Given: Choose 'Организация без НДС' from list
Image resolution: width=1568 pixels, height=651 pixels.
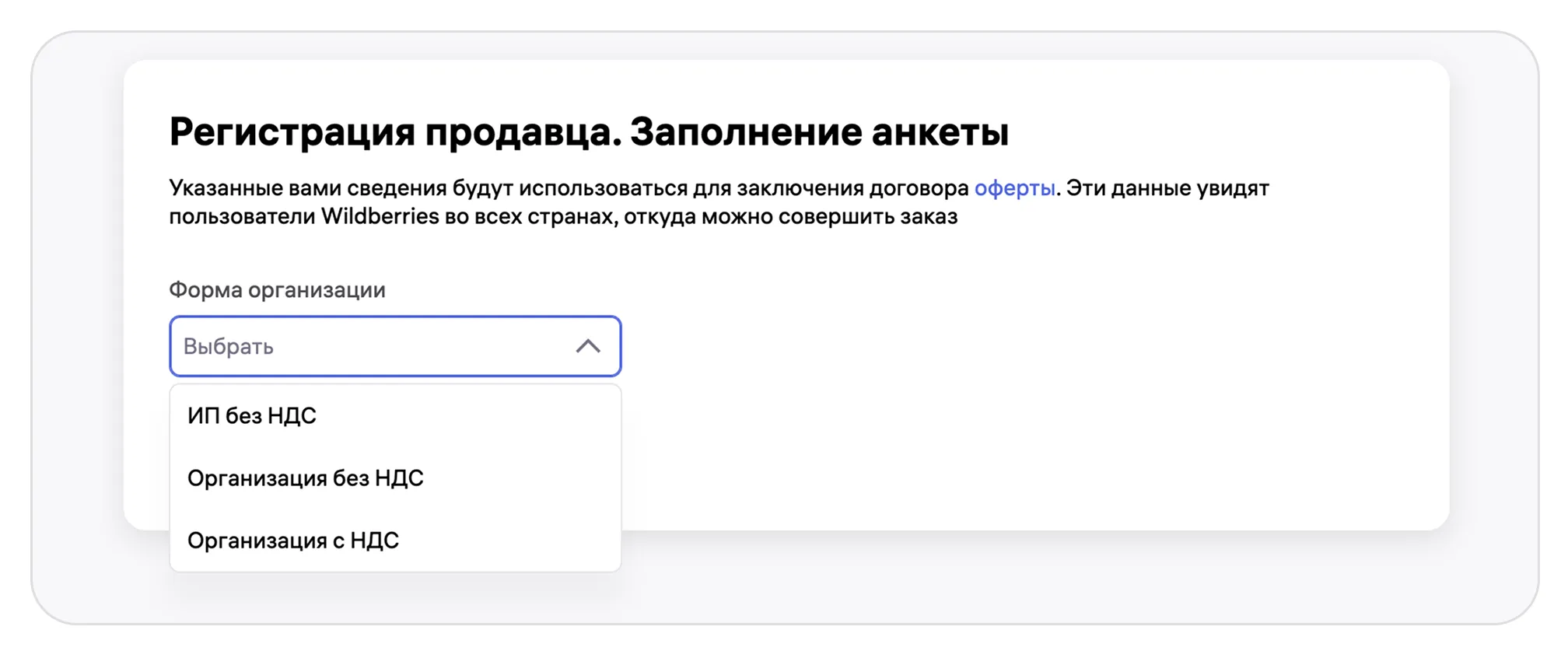Looking at the screenshot, I should click(306, 478).
